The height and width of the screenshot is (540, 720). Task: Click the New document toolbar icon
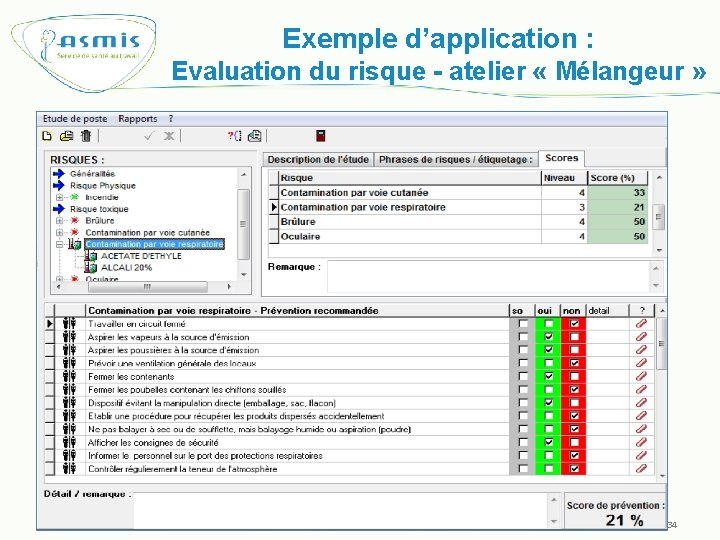46,136
